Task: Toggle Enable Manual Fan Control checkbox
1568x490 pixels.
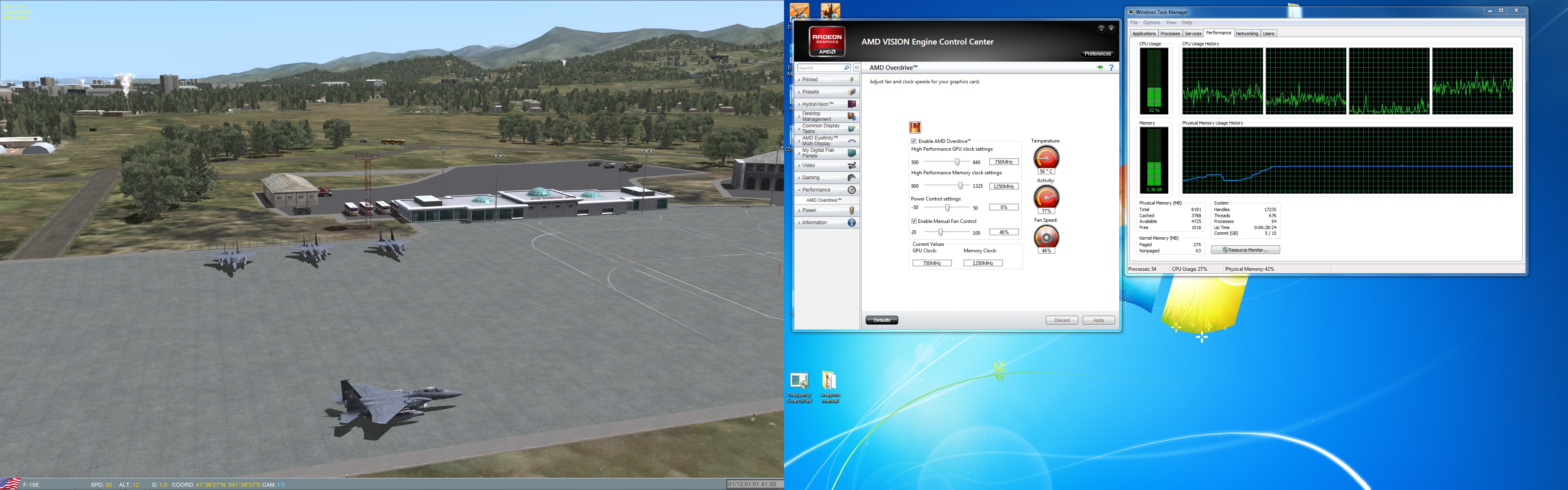Action: click(914, 221)
